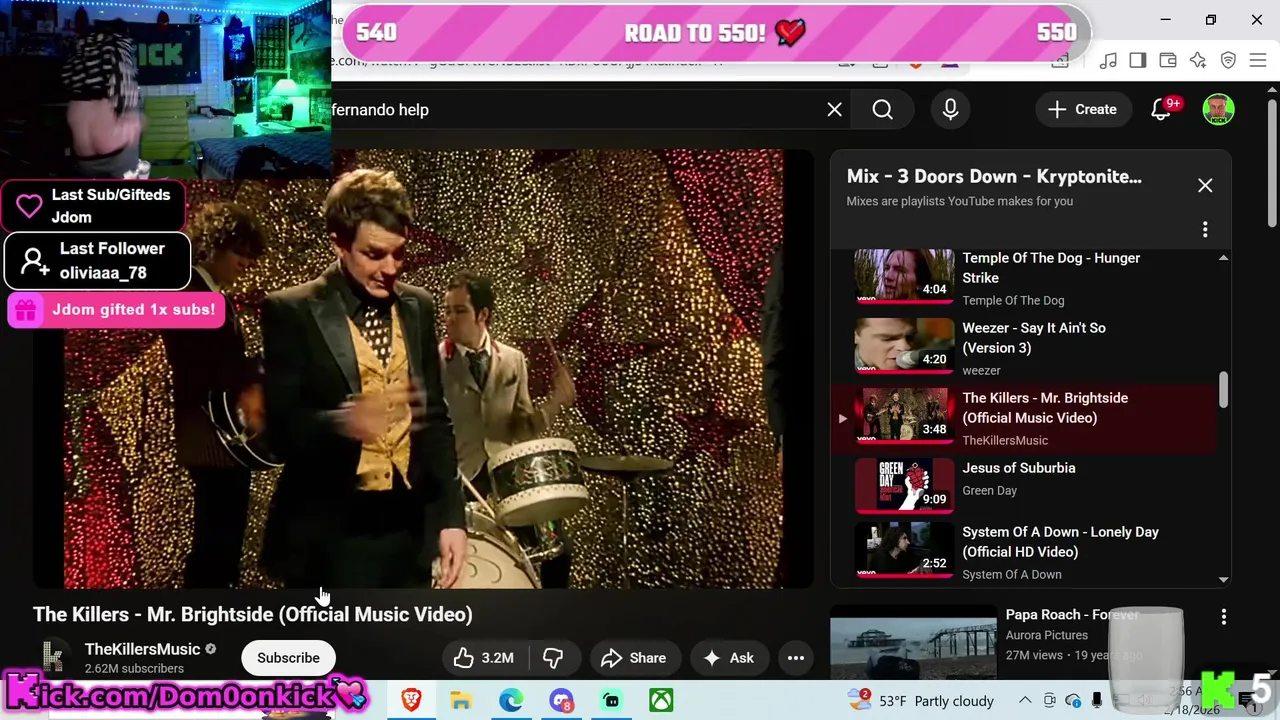Image resolution: width=1280 pixels, height=720 pixels.
Task: Play Jesus of Suburbia by Green Day
Action: pos(1024,484)
